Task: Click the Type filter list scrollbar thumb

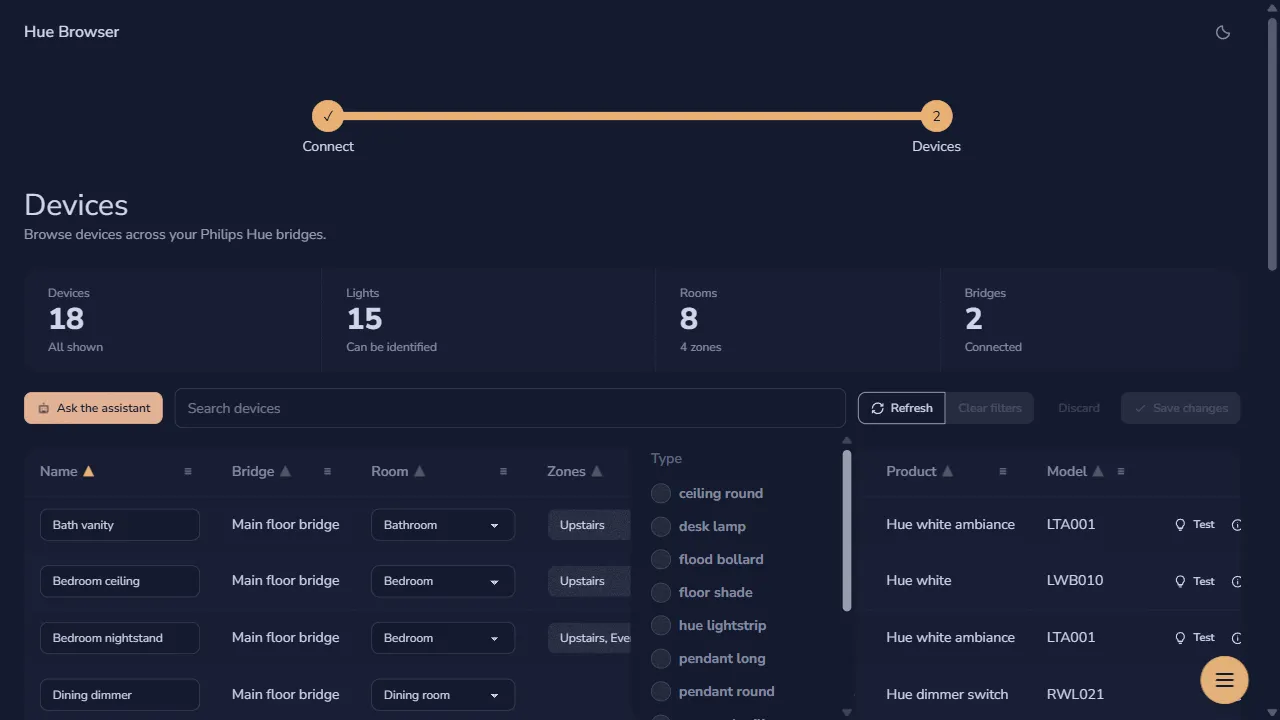Action: (x=847, y=530)
